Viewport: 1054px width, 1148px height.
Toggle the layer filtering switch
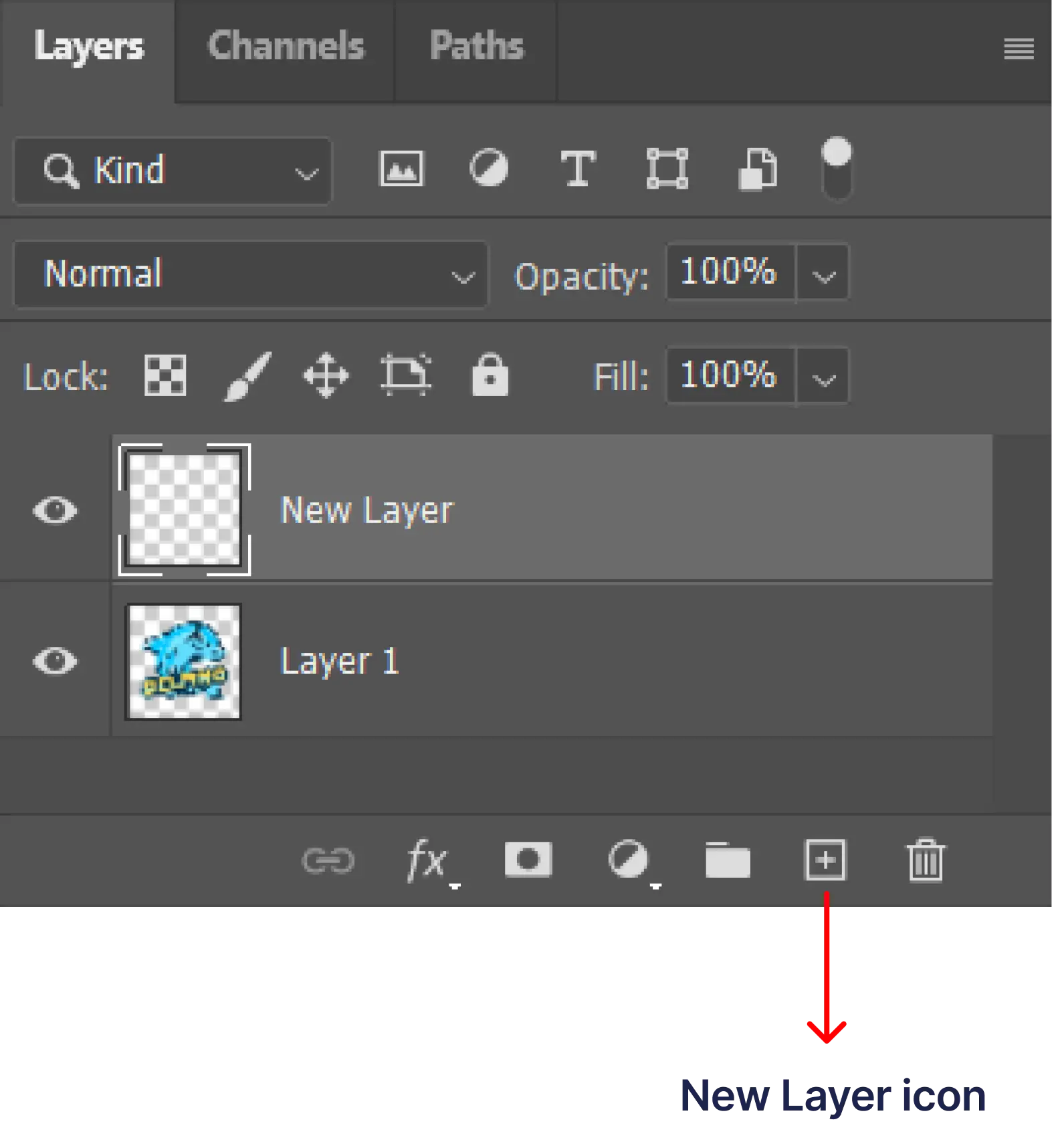[x=837, y=169]
